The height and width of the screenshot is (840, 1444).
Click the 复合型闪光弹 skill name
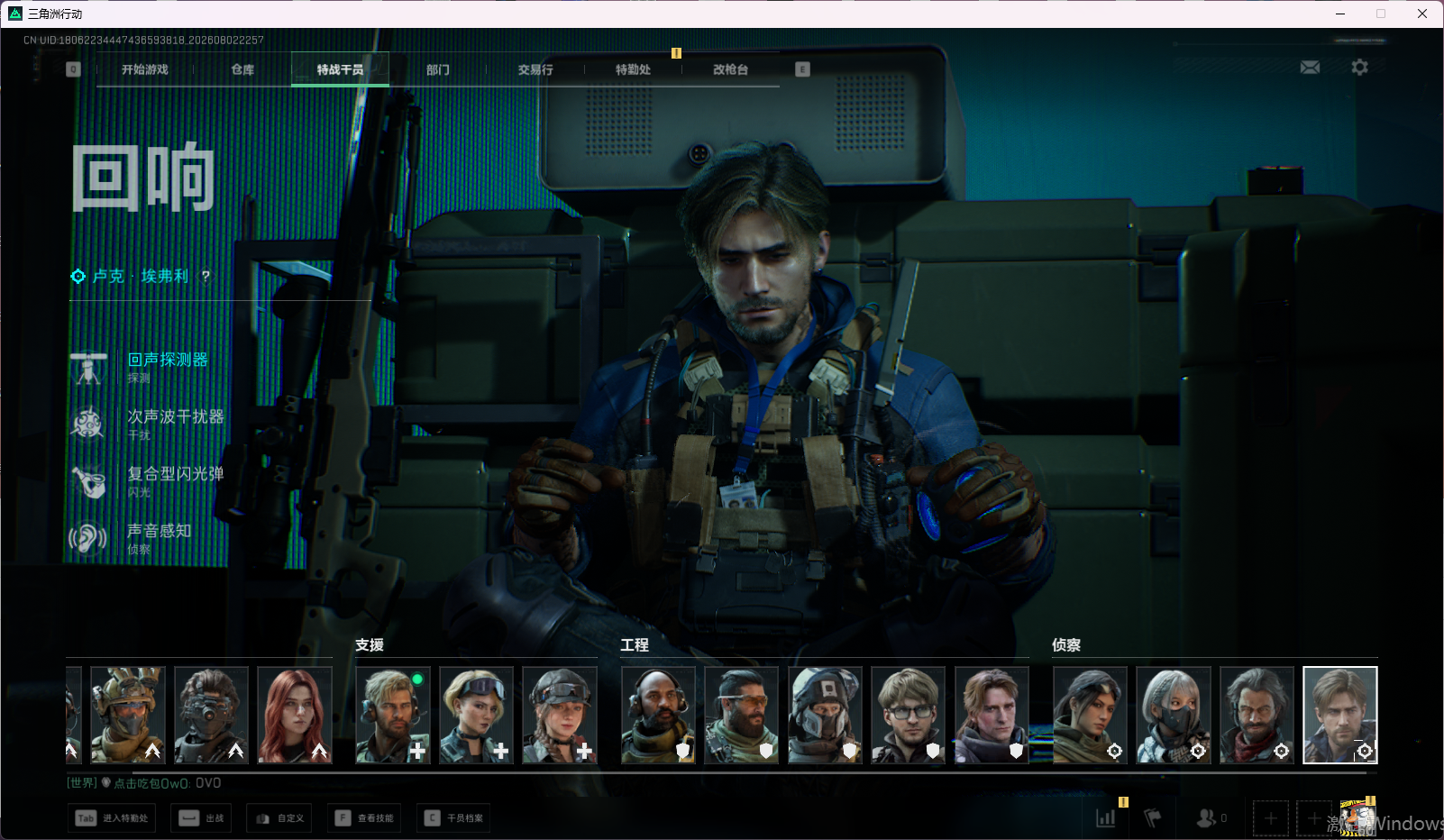pos(176,473)
